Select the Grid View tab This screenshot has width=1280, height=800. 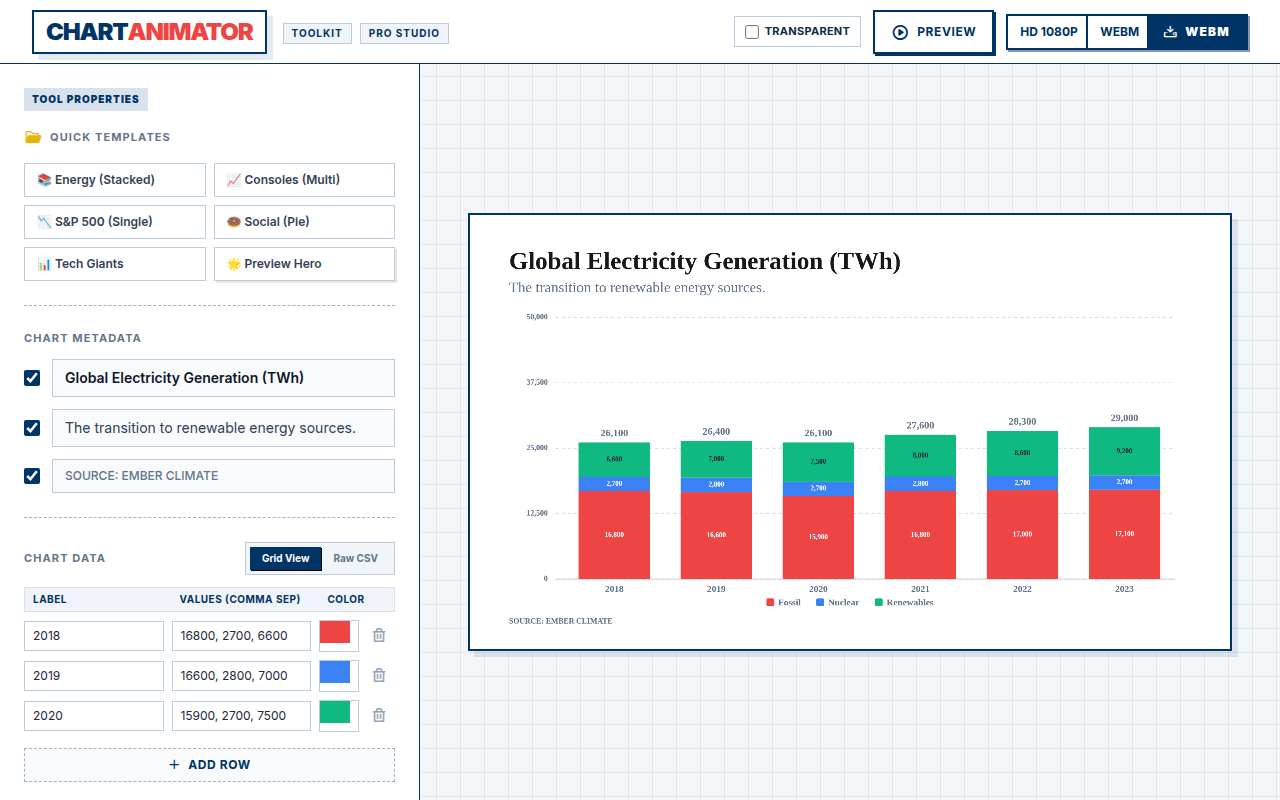click(286, 558)
